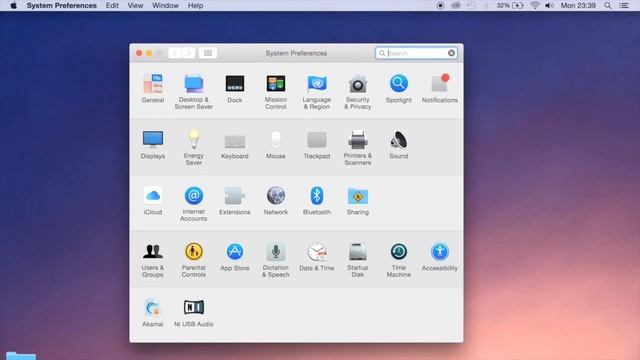Open Language & Region preferences

coord(317,91)
